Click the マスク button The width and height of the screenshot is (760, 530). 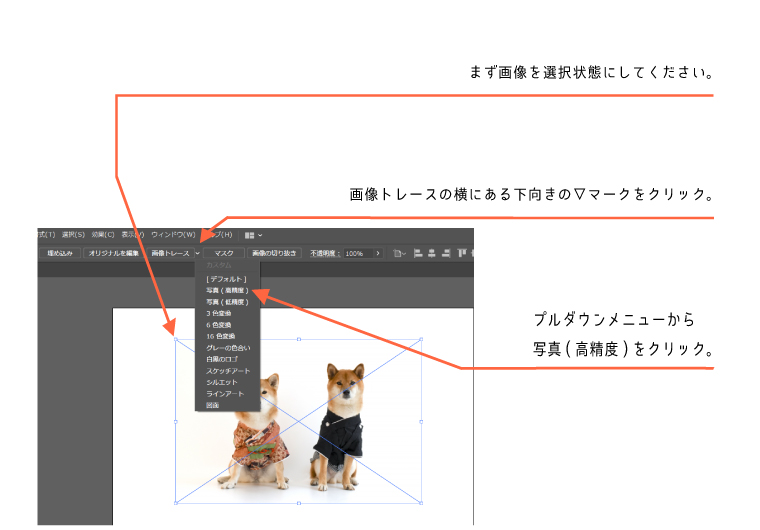tap(224, 253)
